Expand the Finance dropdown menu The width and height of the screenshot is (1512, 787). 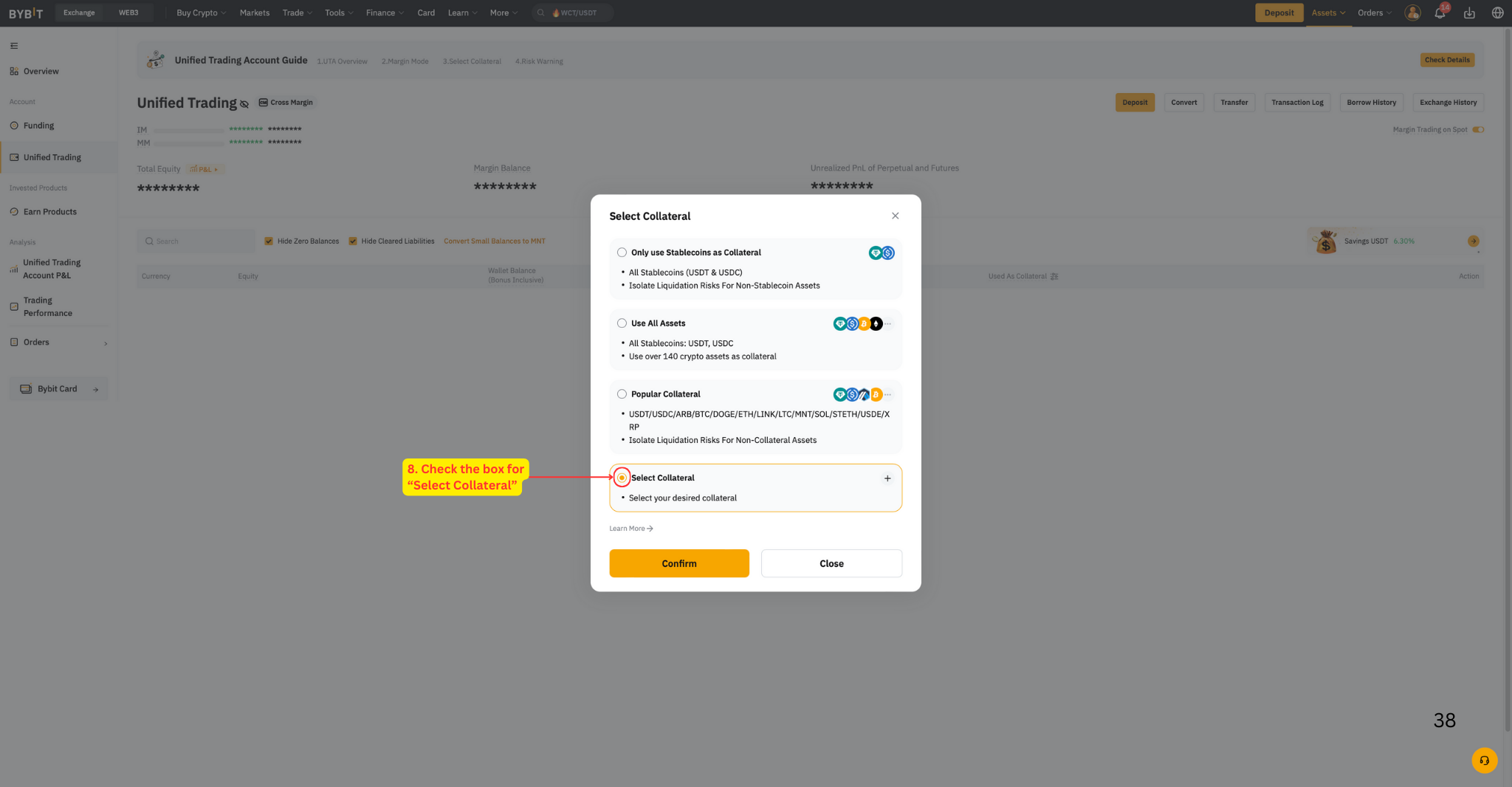point(385,13)
